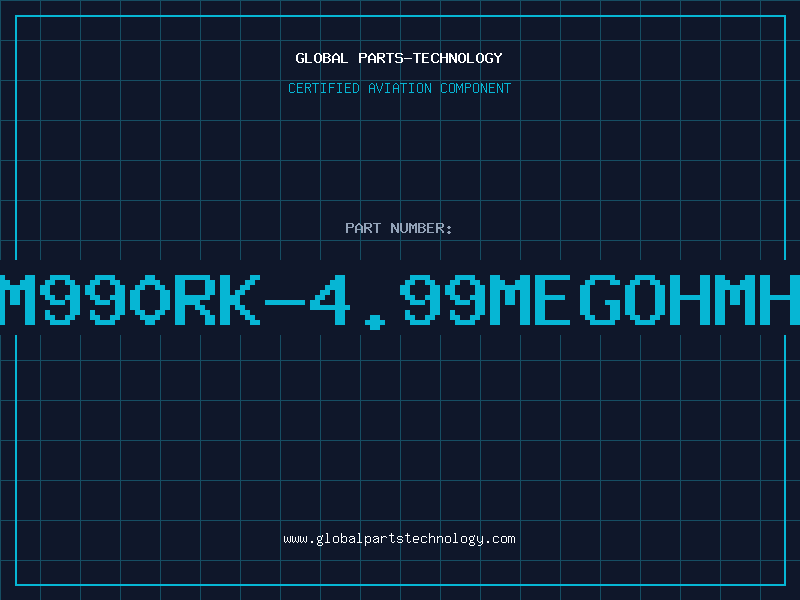The image size is (800, 600).
Task: Open the www.globalpartstechnology.com link
Action: (x=399, y=539)
